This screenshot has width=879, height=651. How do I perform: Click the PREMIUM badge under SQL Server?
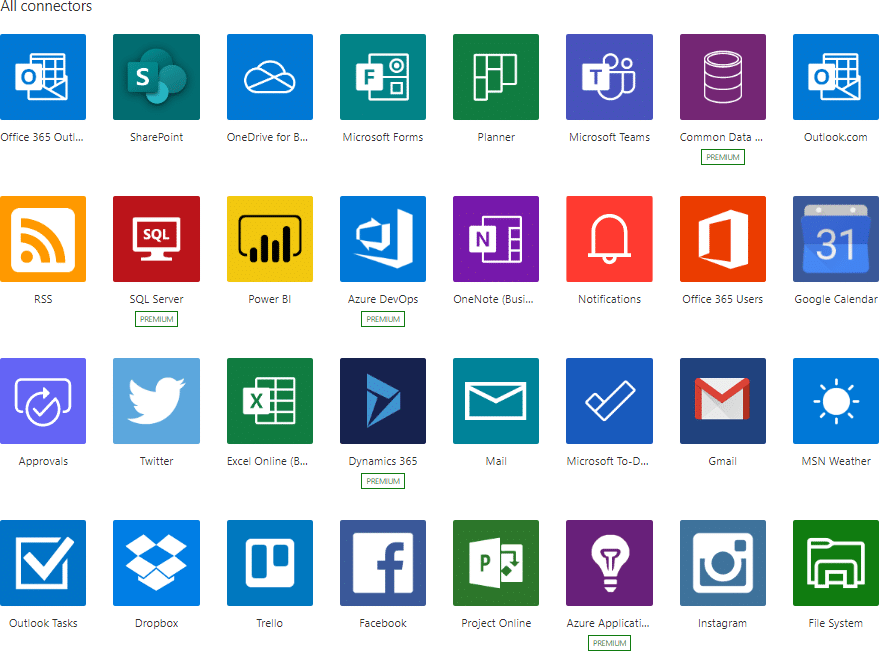[156, 319]
